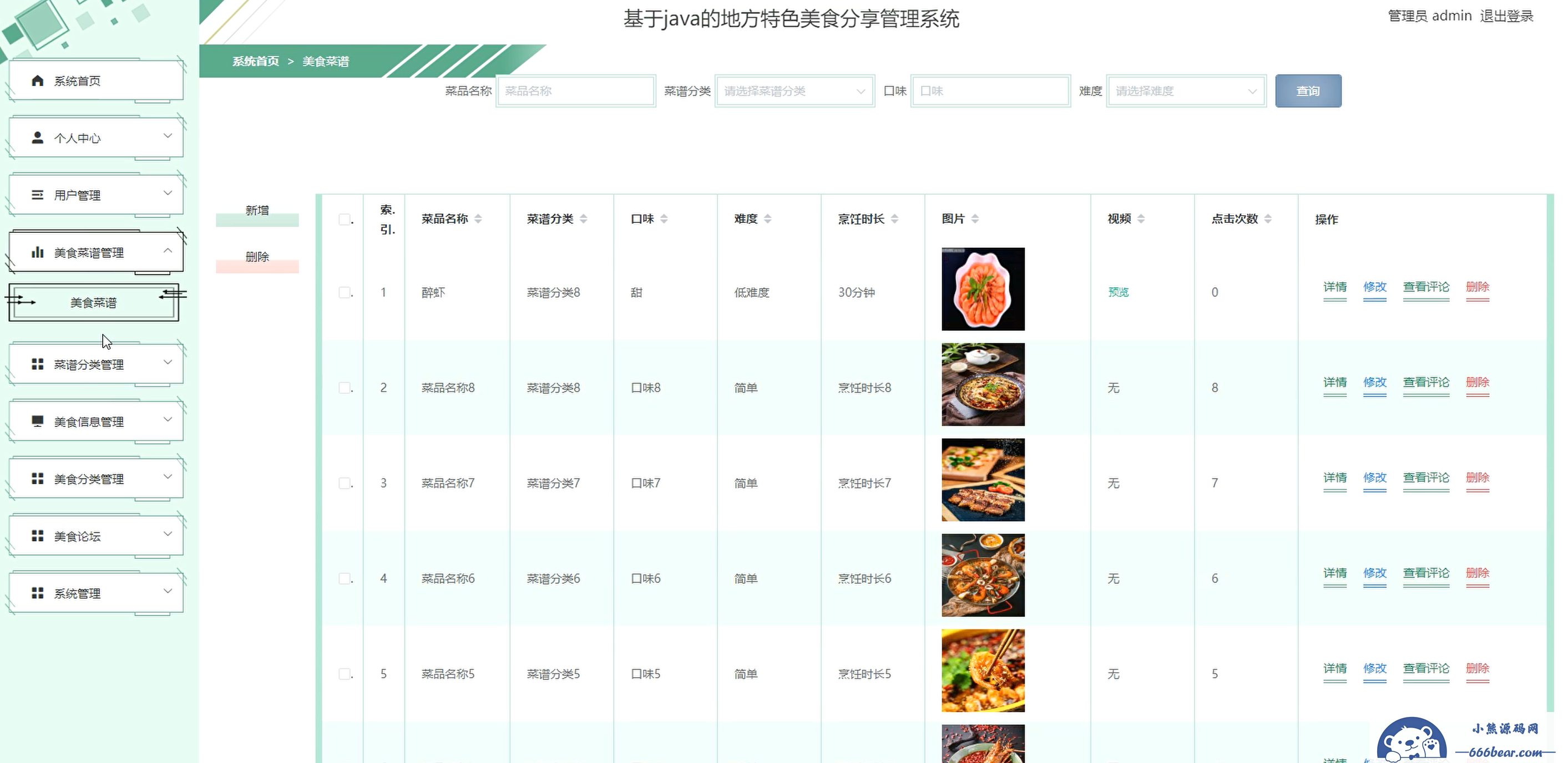The image size is (1568, 763).
Task: Collapse the 美食菜谱管理 menu chevron
Action: tap(168, 250)
